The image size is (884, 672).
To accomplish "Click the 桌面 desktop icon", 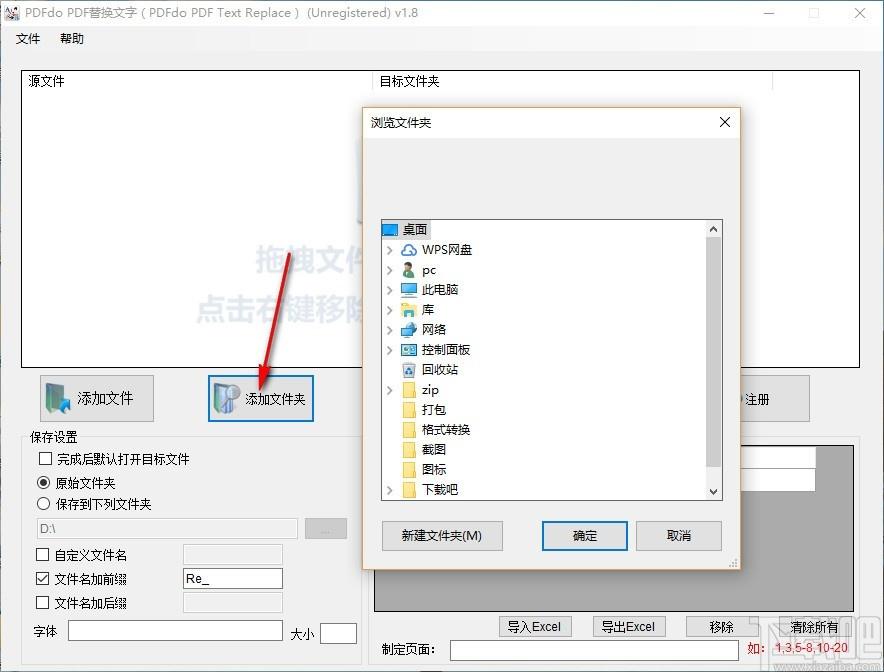I will 390,229.
